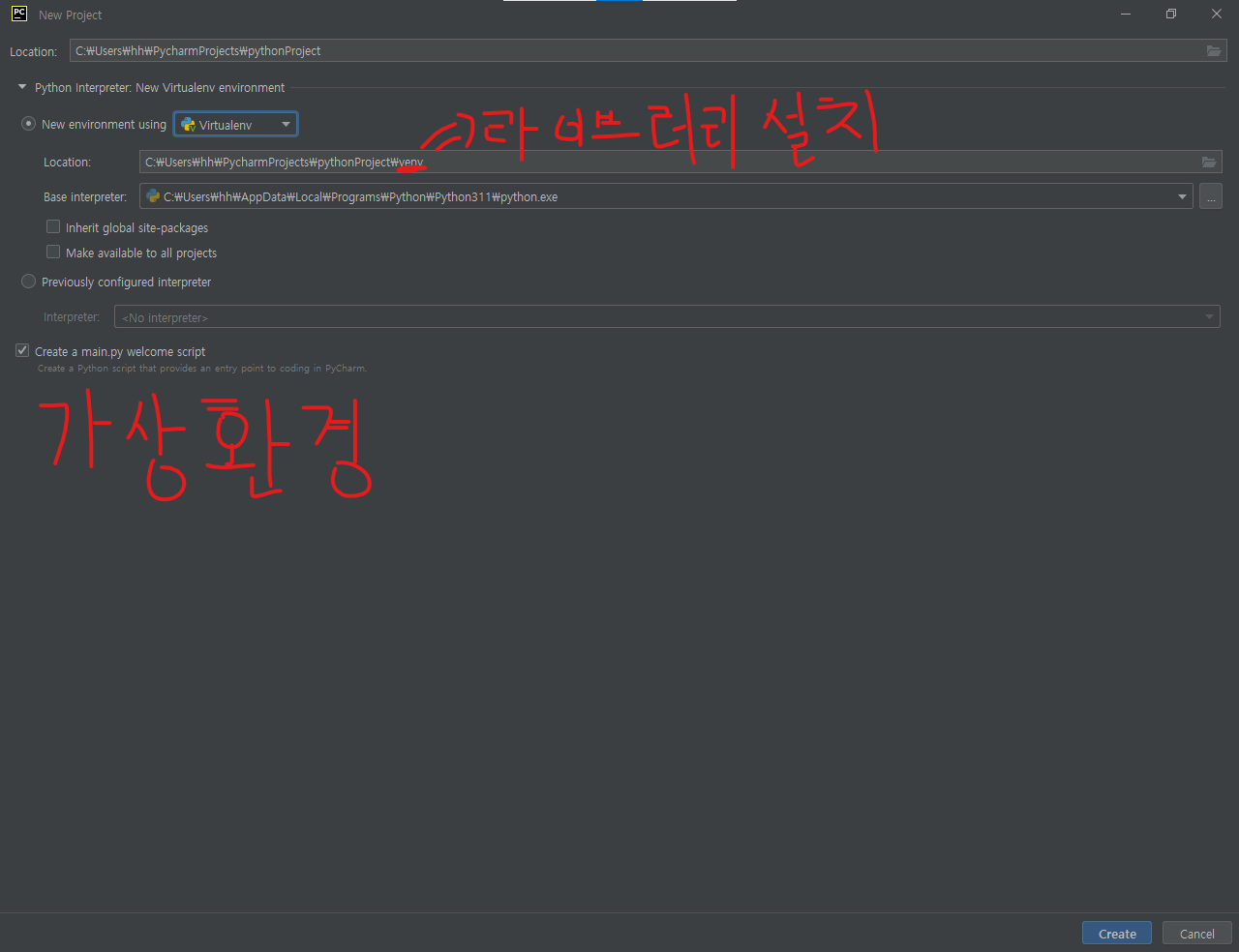Viewport: 1239px width, 952px height.
Task: Click the Python311 python.exe base interpreter path
Action: [360, 196]
